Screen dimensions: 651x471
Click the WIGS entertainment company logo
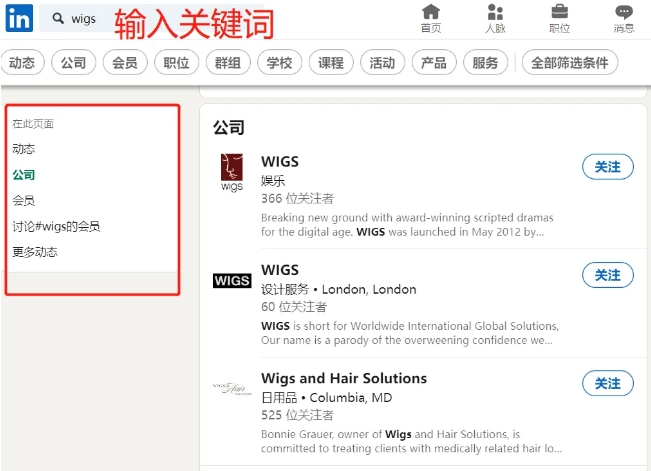(x=231, y=171)
